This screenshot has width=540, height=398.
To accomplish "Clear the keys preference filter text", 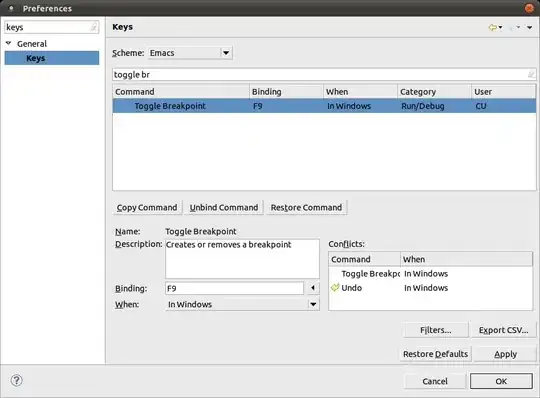I will (94, 28).
